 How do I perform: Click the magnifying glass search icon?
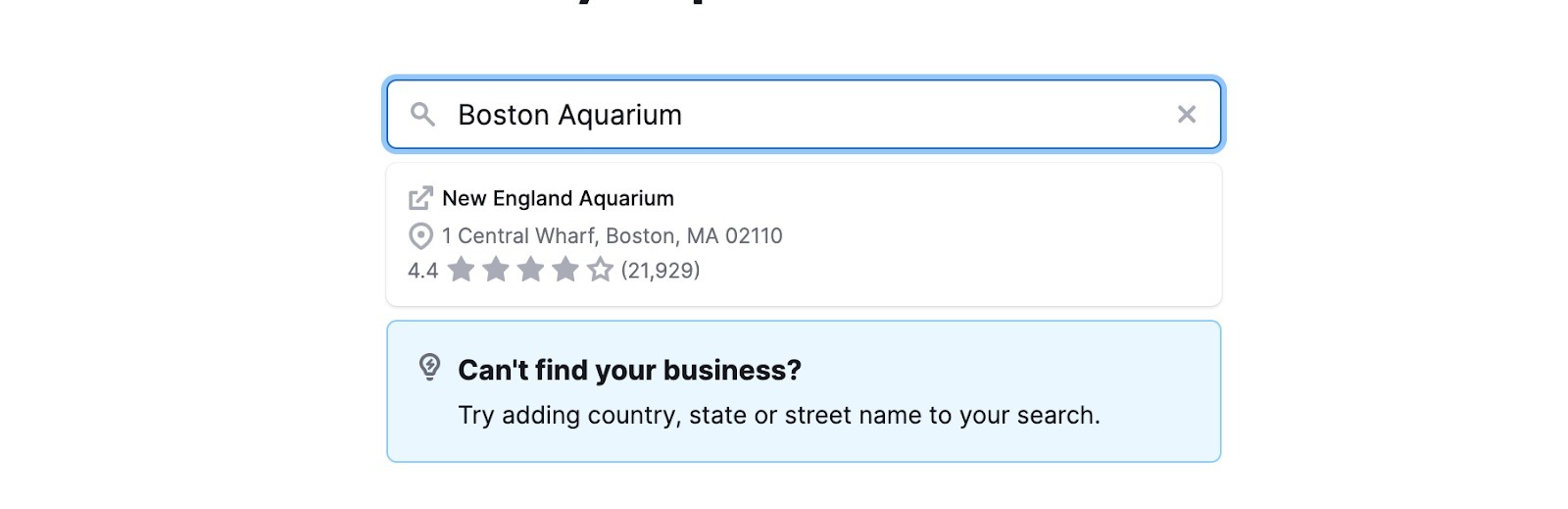click(x=422, y=115)
